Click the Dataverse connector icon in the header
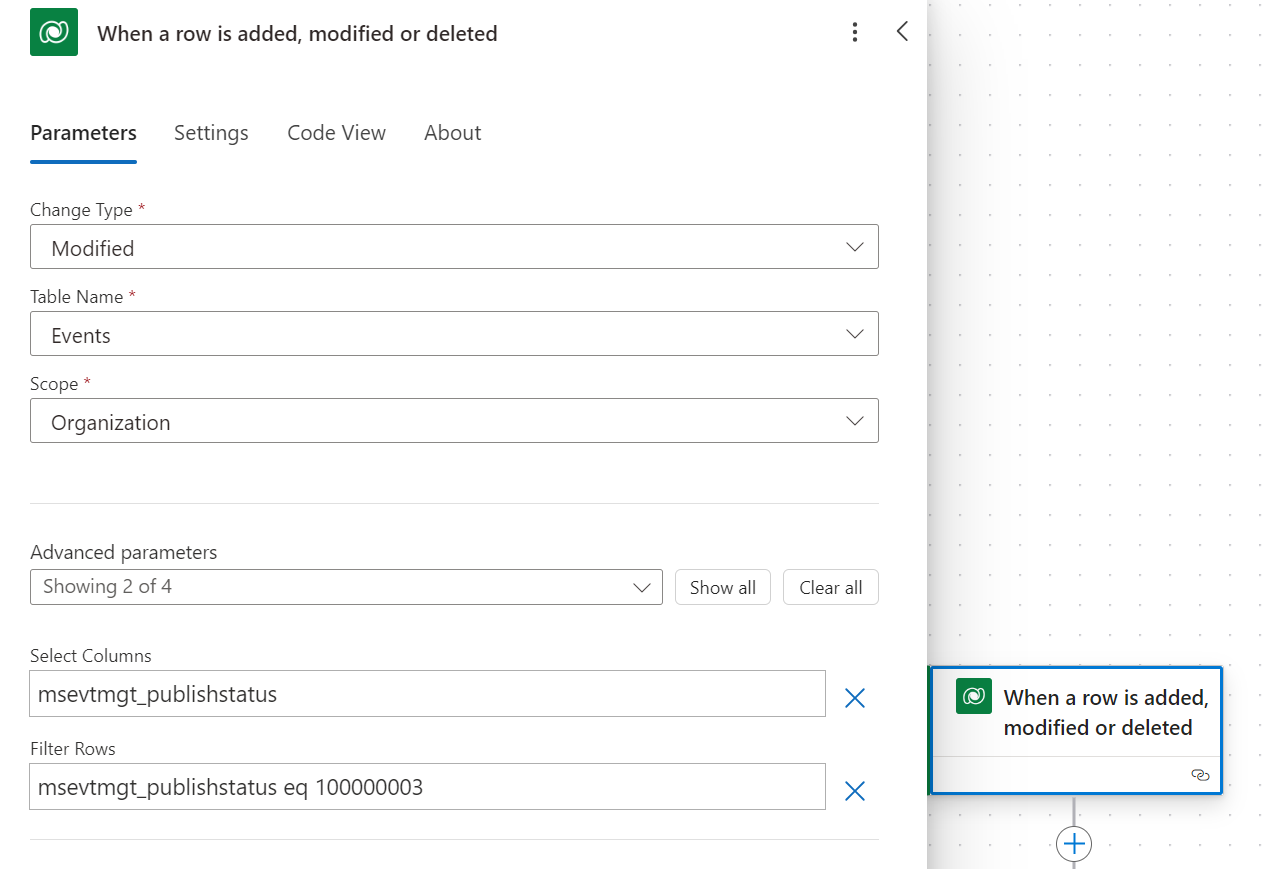 (53, 31)
